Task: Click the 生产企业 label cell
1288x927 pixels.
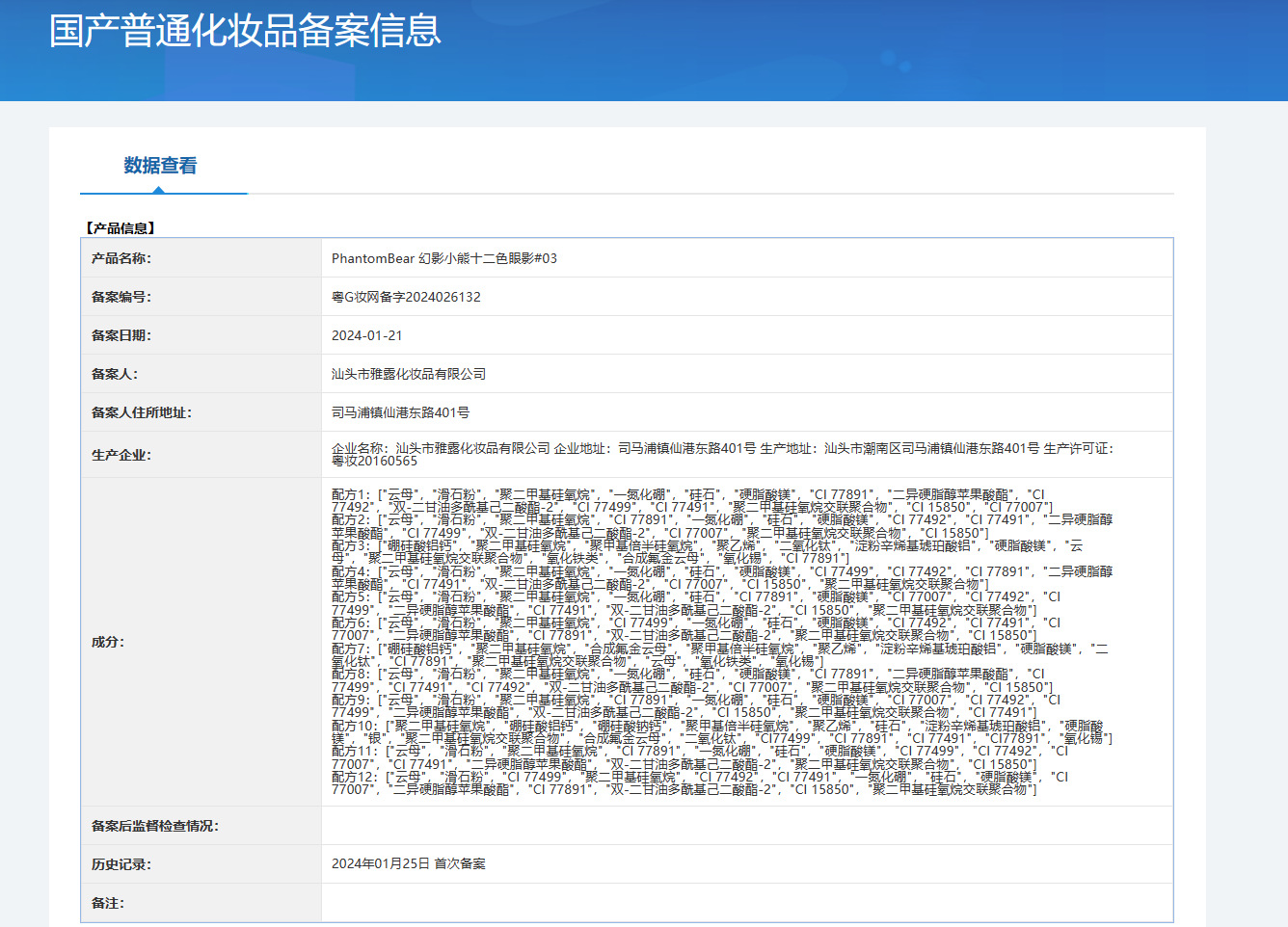Action: (x=201, y=455)
